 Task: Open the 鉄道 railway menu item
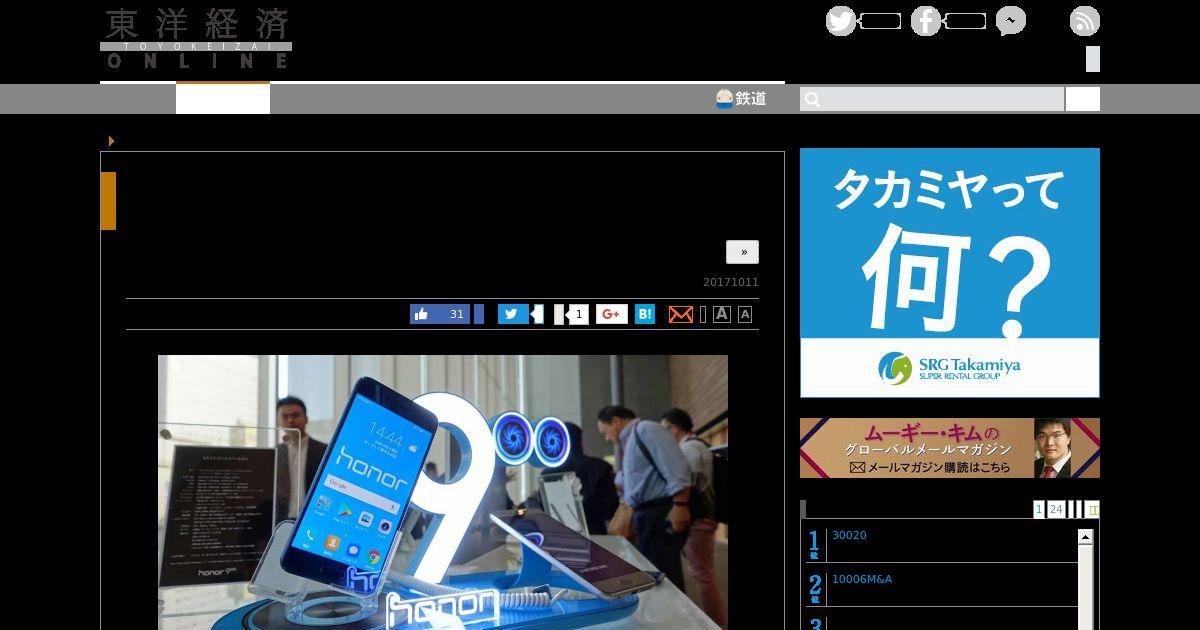click(x=741, y=98)
